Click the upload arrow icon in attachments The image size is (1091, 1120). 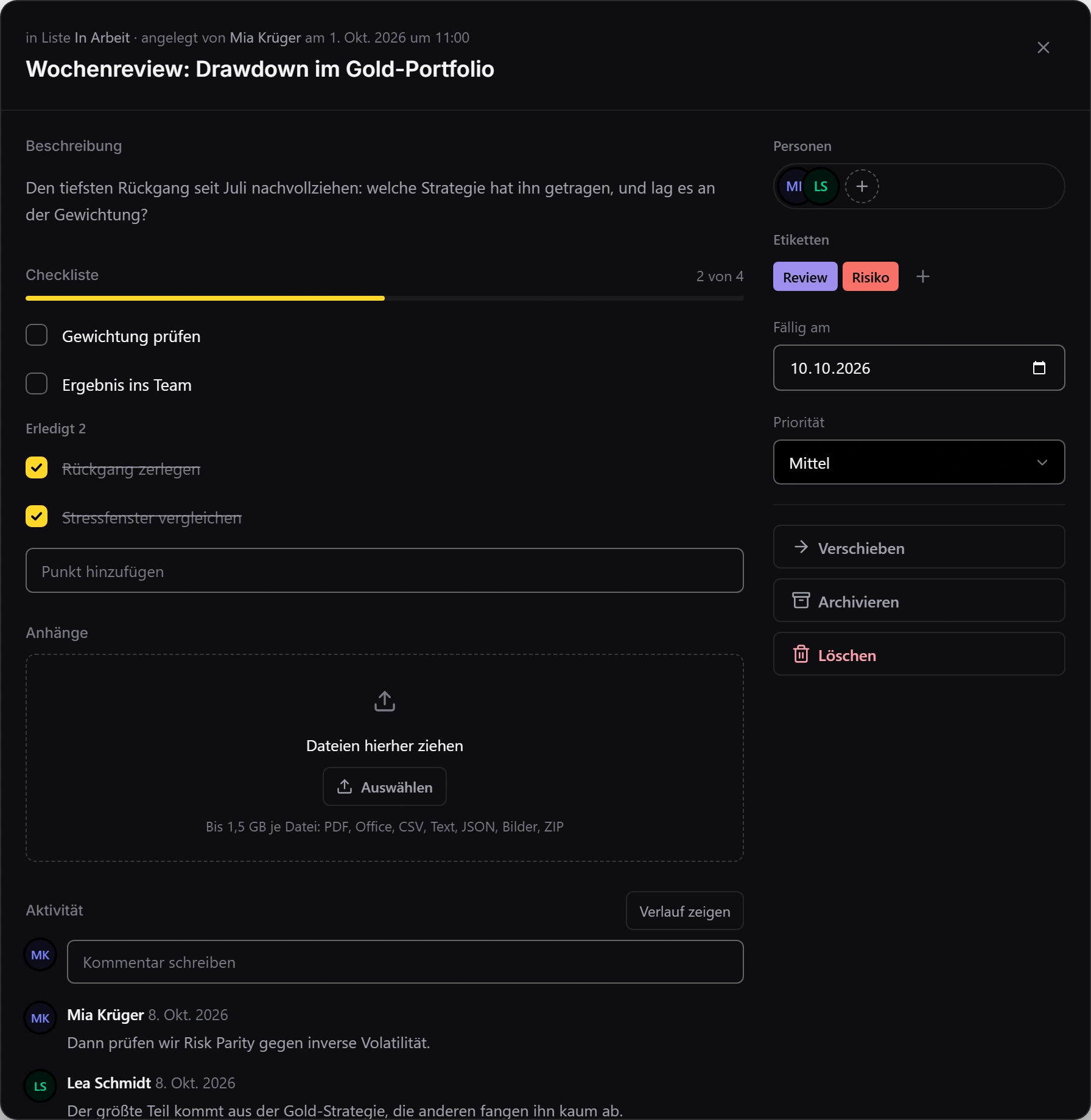click(x=385, y=701)
